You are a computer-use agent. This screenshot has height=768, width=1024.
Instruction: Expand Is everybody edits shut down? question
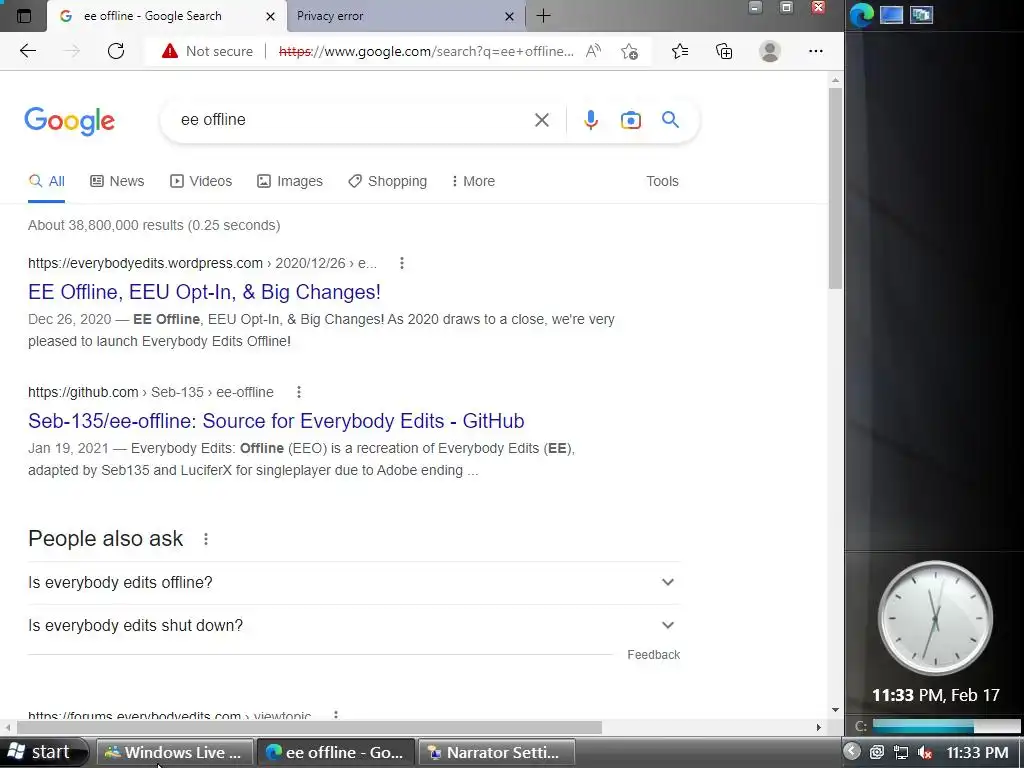(x=354, y=626)
